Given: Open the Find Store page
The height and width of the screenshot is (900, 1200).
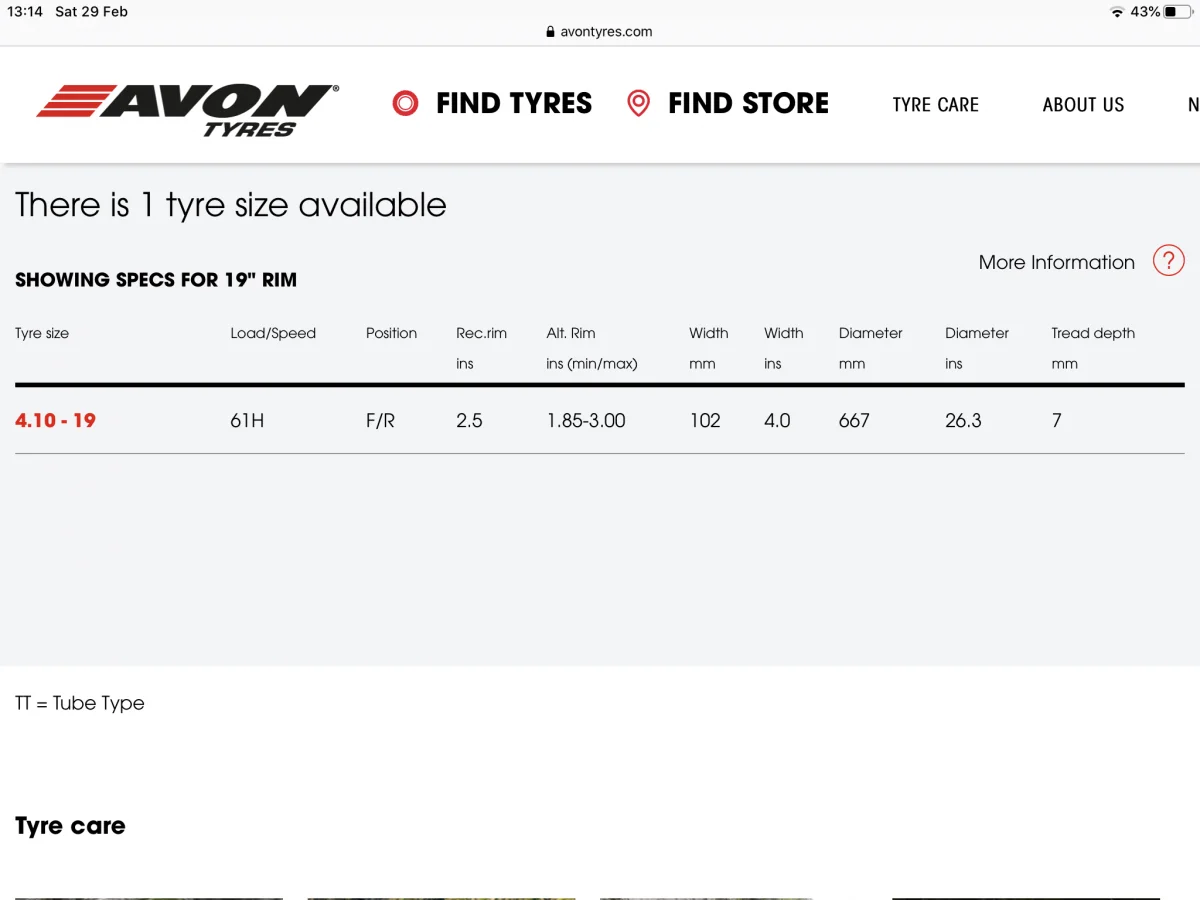Looking at the screenshot, I should [748, 103].
